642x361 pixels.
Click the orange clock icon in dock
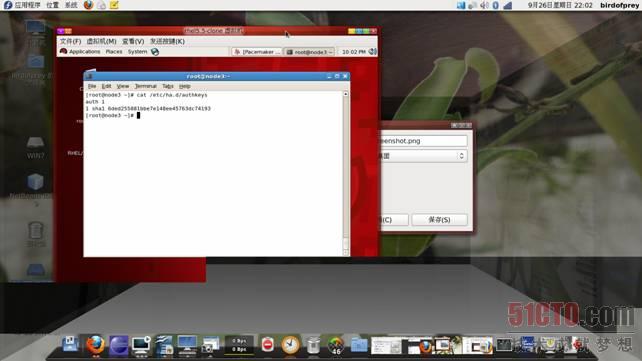tap(290, 345)
